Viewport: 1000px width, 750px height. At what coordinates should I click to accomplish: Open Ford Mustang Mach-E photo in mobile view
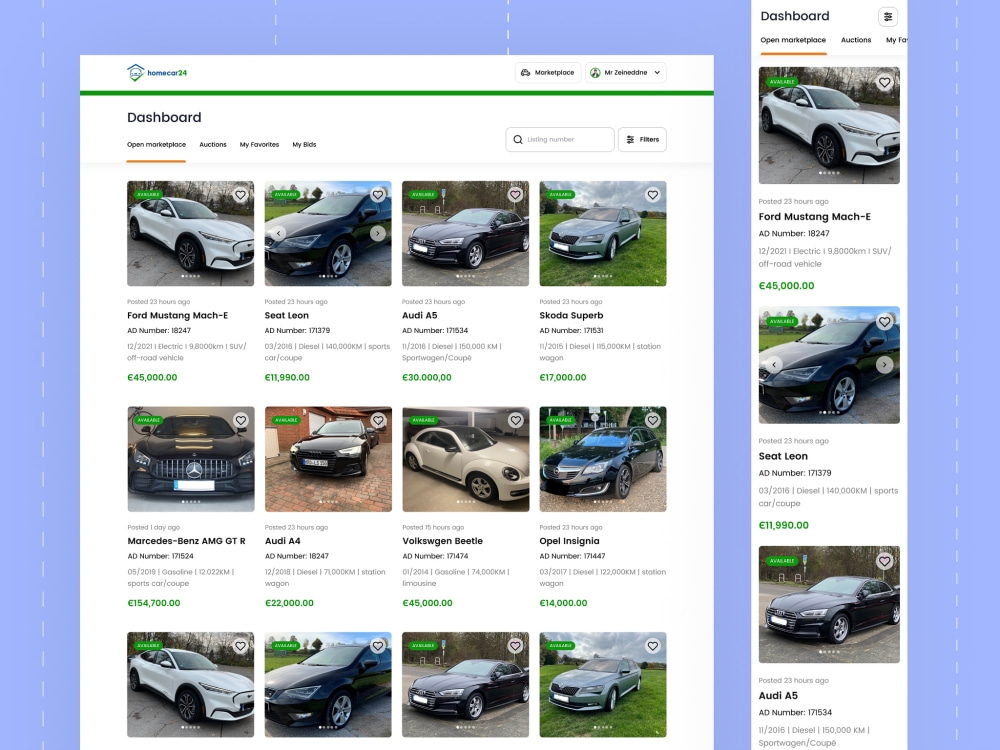point(829,126)
